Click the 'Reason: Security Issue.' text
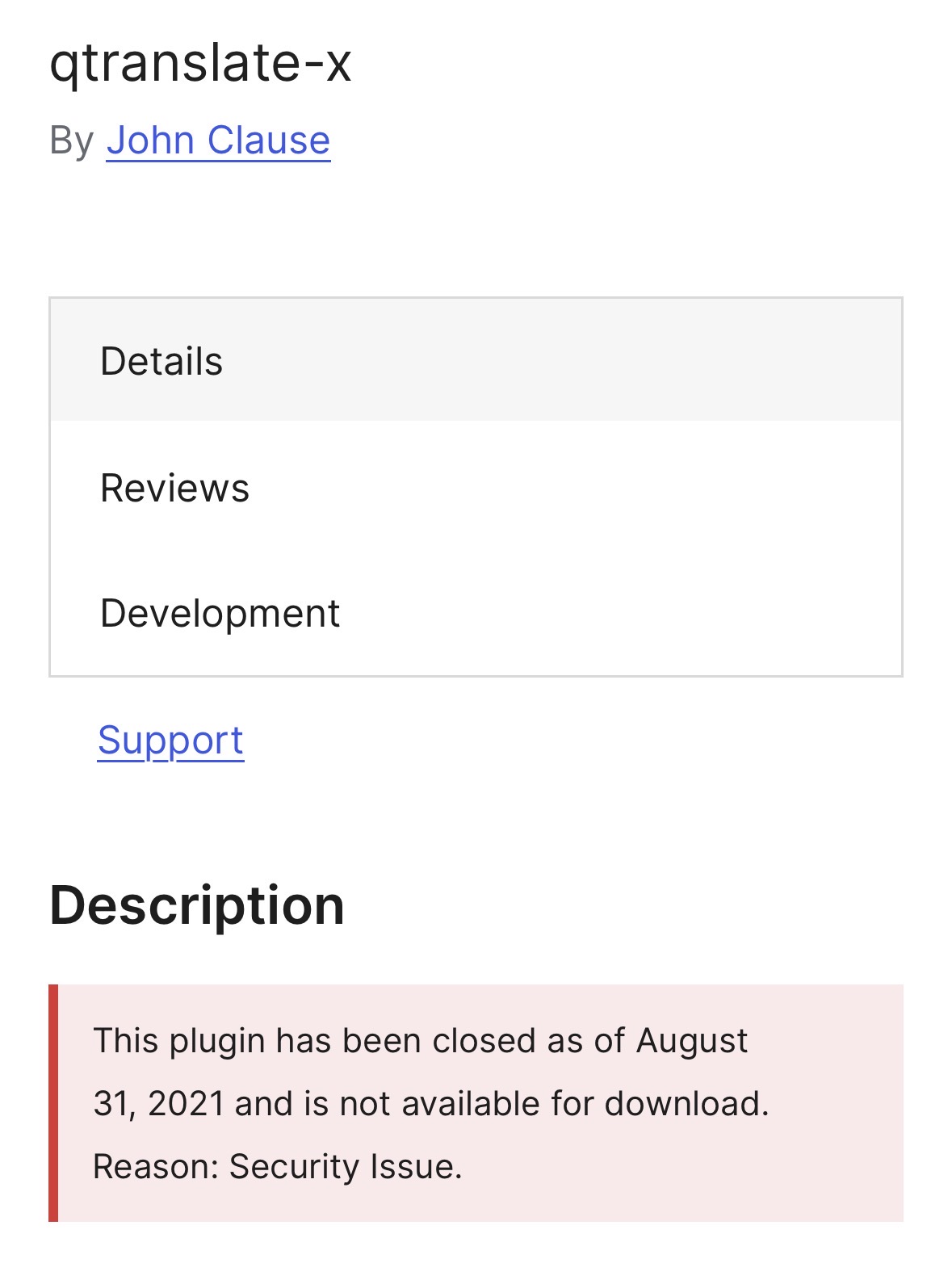 pyautogui.click(x=278, y=1167)
